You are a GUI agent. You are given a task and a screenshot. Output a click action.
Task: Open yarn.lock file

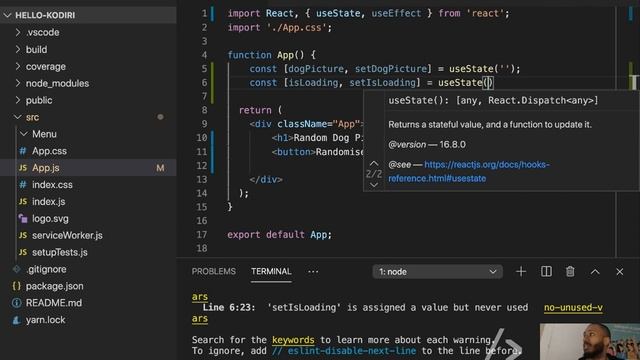pyautogui.click(x=45, y=320)
